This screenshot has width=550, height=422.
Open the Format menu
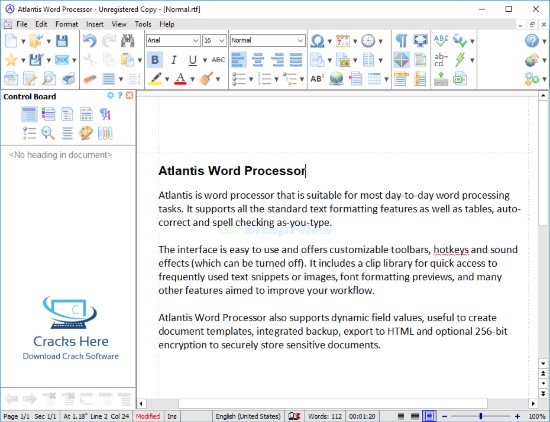(66, 24)
